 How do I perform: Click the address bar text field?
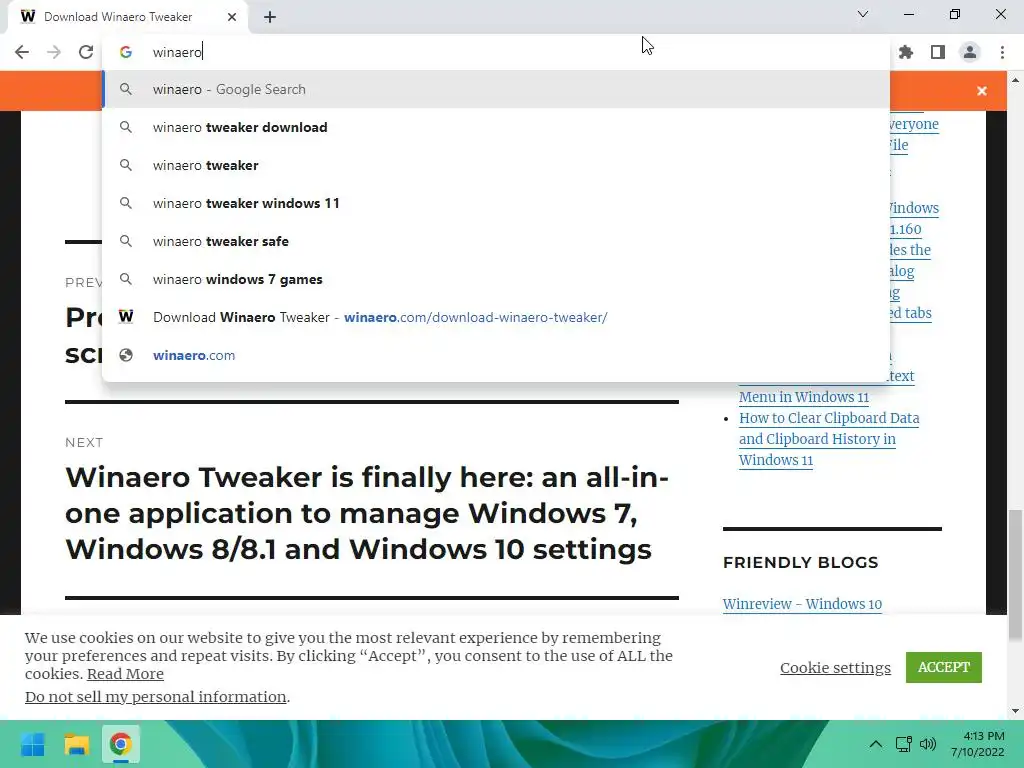click(x=496, y=52)
